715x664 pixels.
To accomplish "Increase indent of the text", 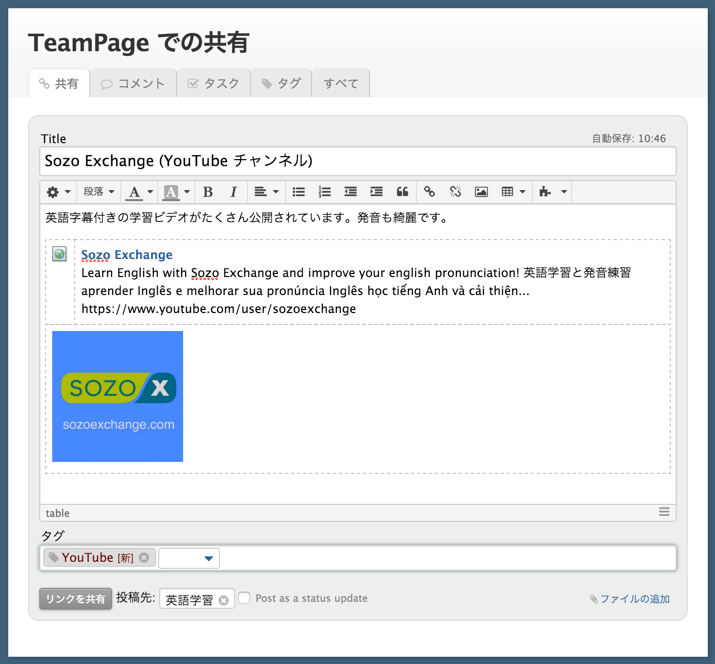I will tap(377, 192).
